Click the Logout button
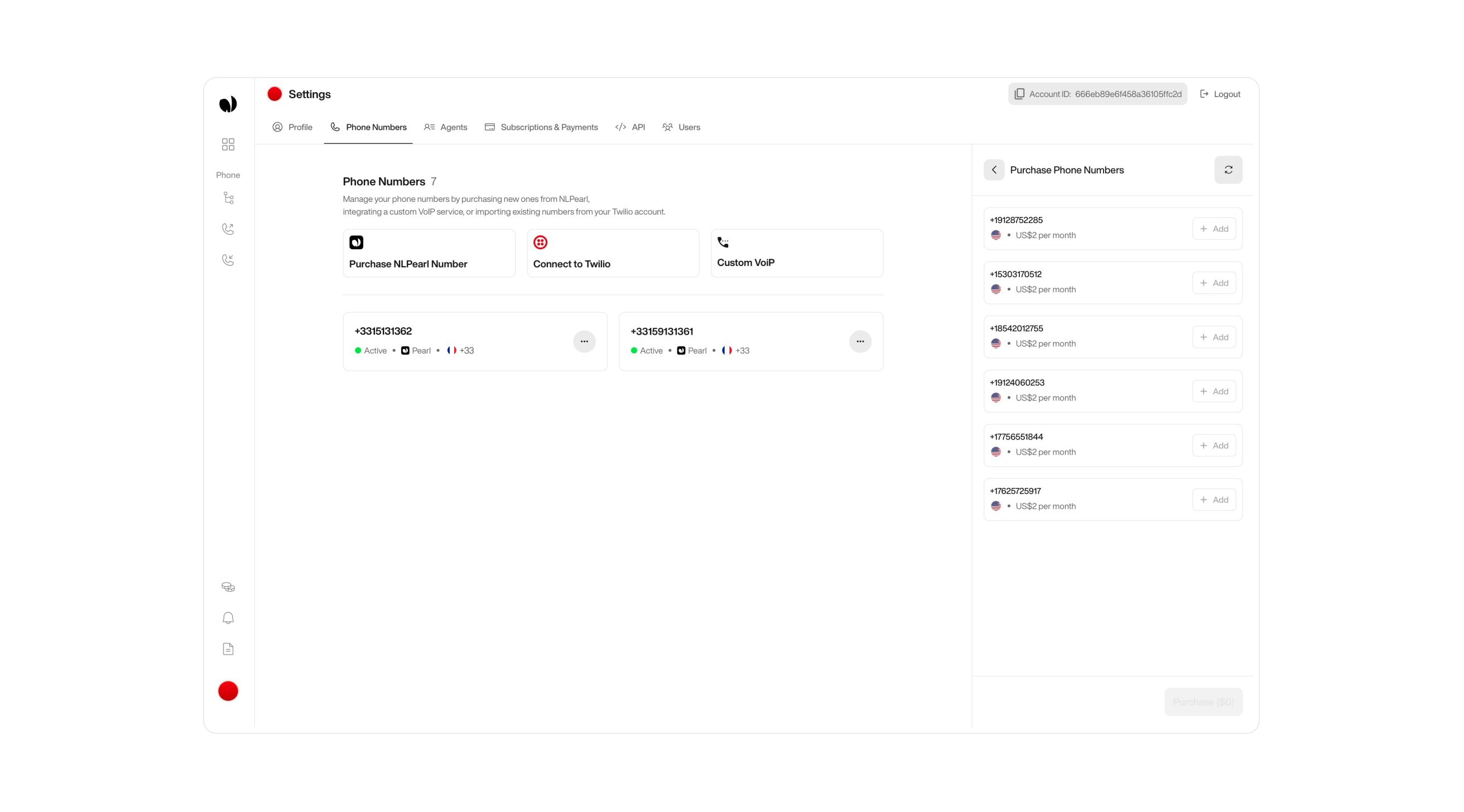This screenshot has height=812, width=1464. click(1220, 94)
